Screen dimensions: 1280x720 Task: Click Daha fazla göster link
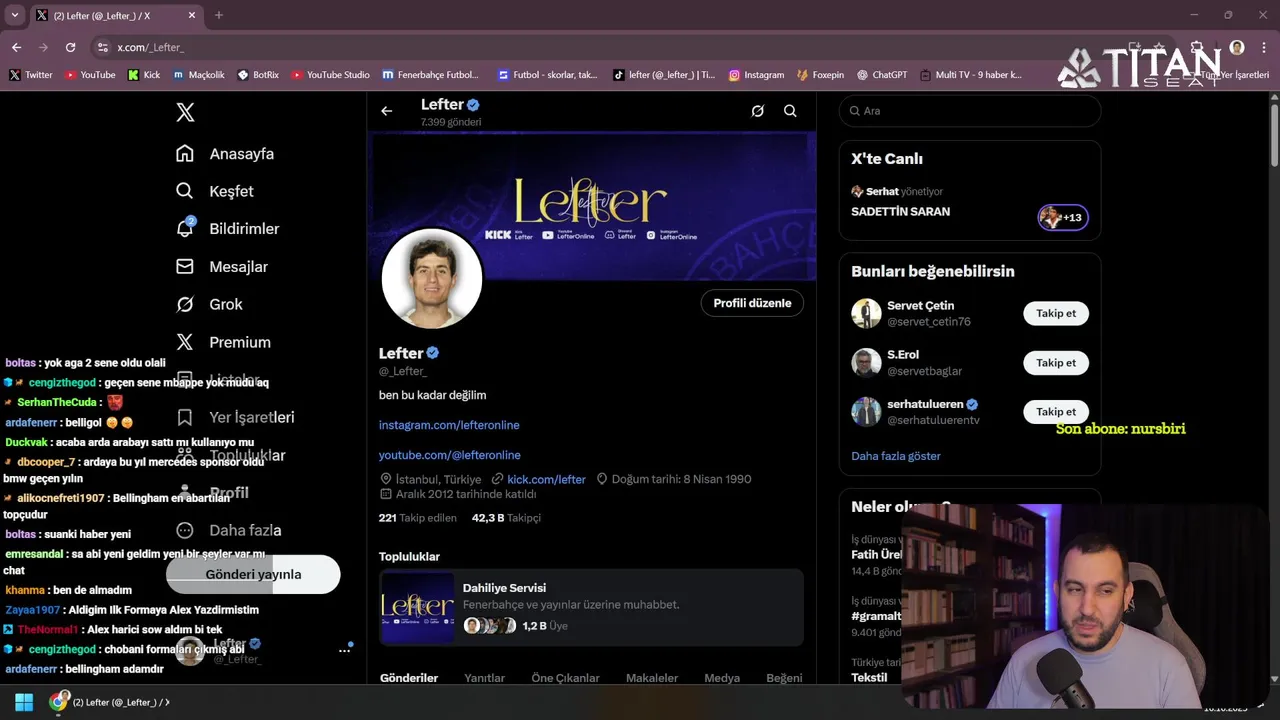[x=896, y=456]
